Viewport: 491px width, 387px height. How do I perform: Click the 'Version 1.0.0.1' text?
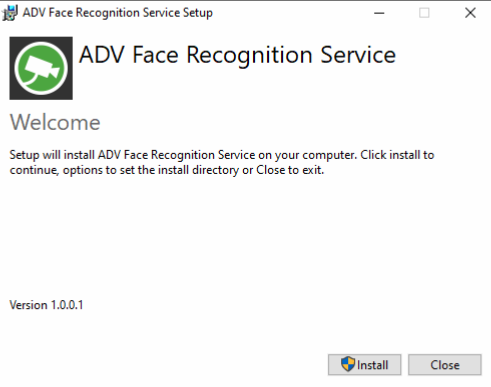(46, 305)
